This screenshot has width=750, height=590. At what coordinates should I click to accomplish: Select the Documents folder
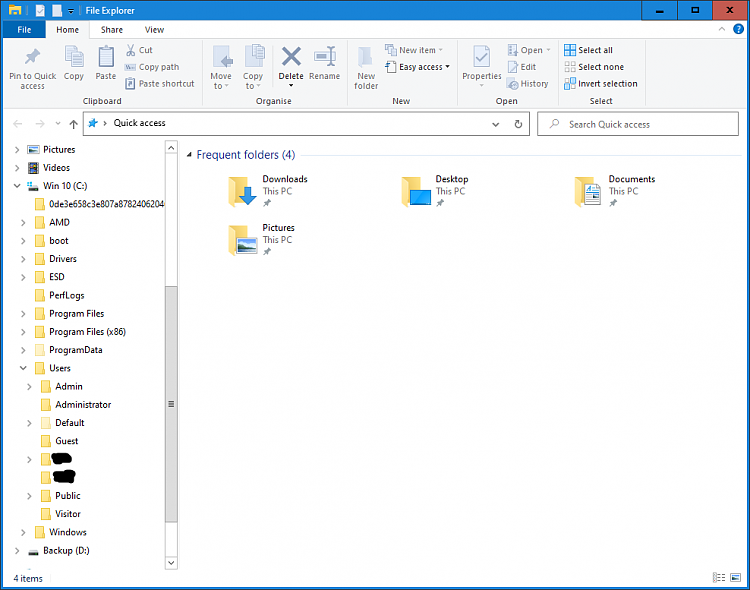(x=614, y=191)
